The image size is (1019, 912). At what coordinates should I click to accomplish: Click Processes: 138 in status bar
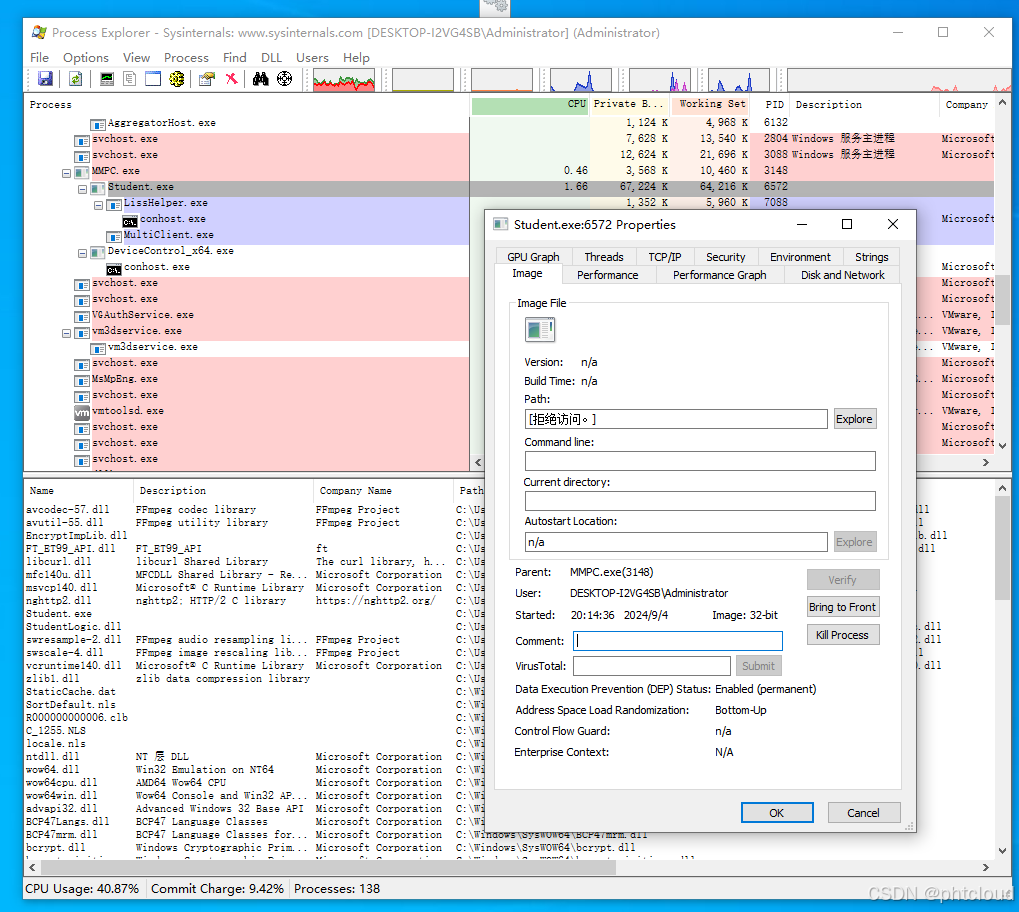tap(337, 889)
